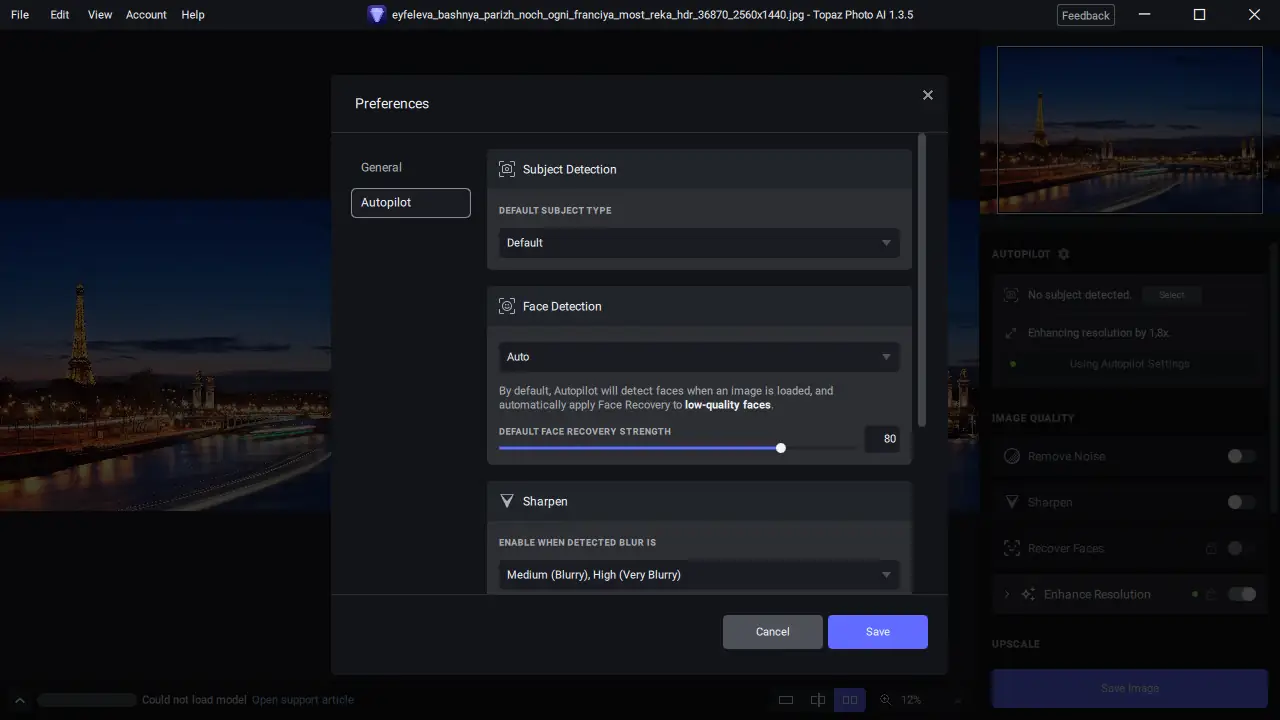Screen dimensions: 1280x720
Task: Click the 'No subject detected.' text
Action: (x=1080, y=295)
